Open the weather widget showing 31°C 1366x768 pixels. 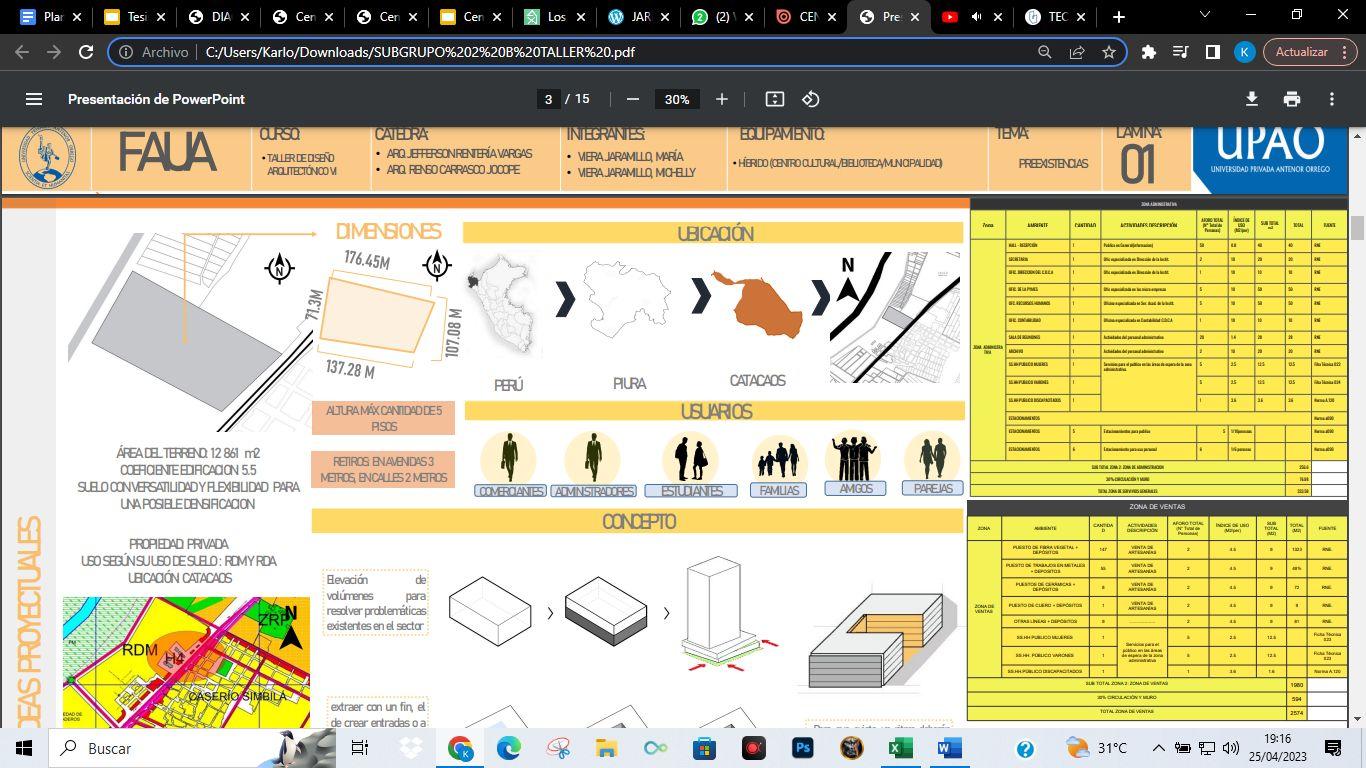pos(1097,748)
